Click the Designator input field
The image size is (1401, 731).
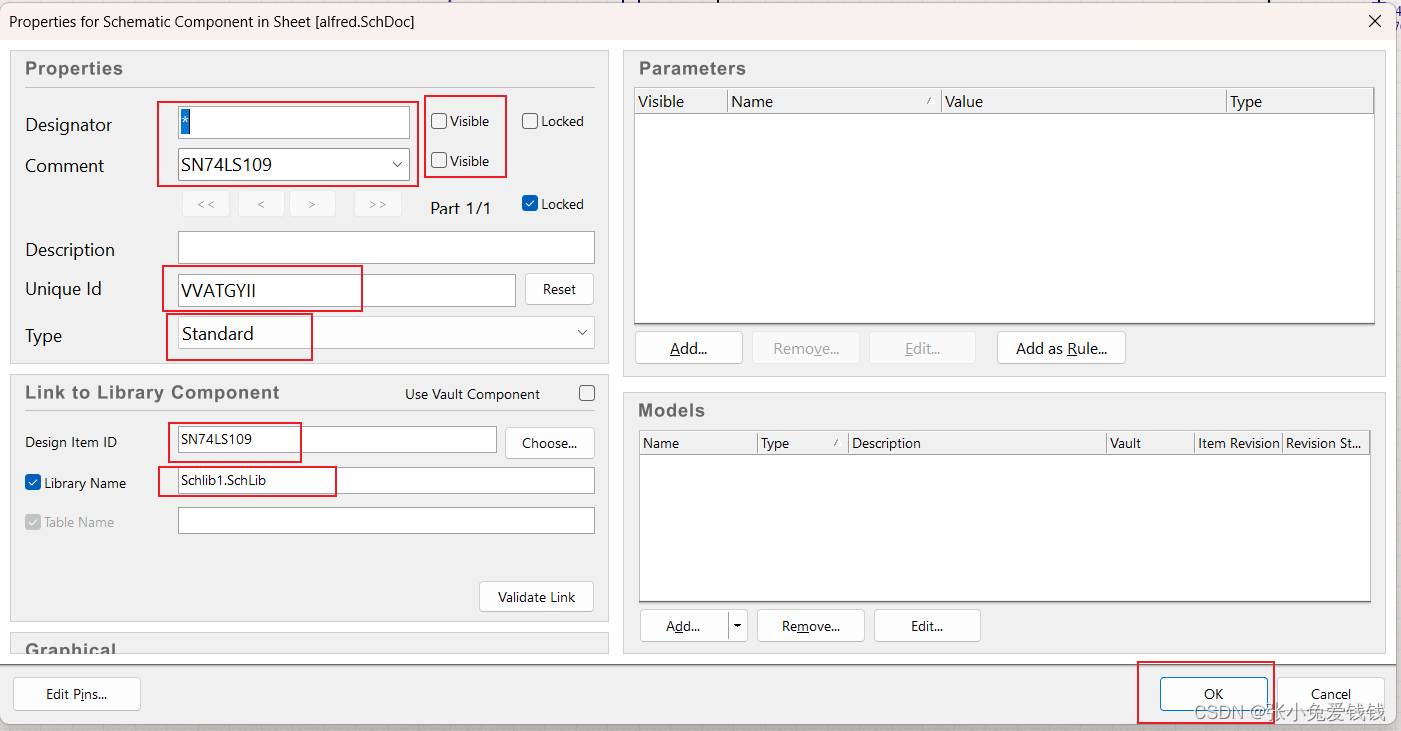[294, 122]
